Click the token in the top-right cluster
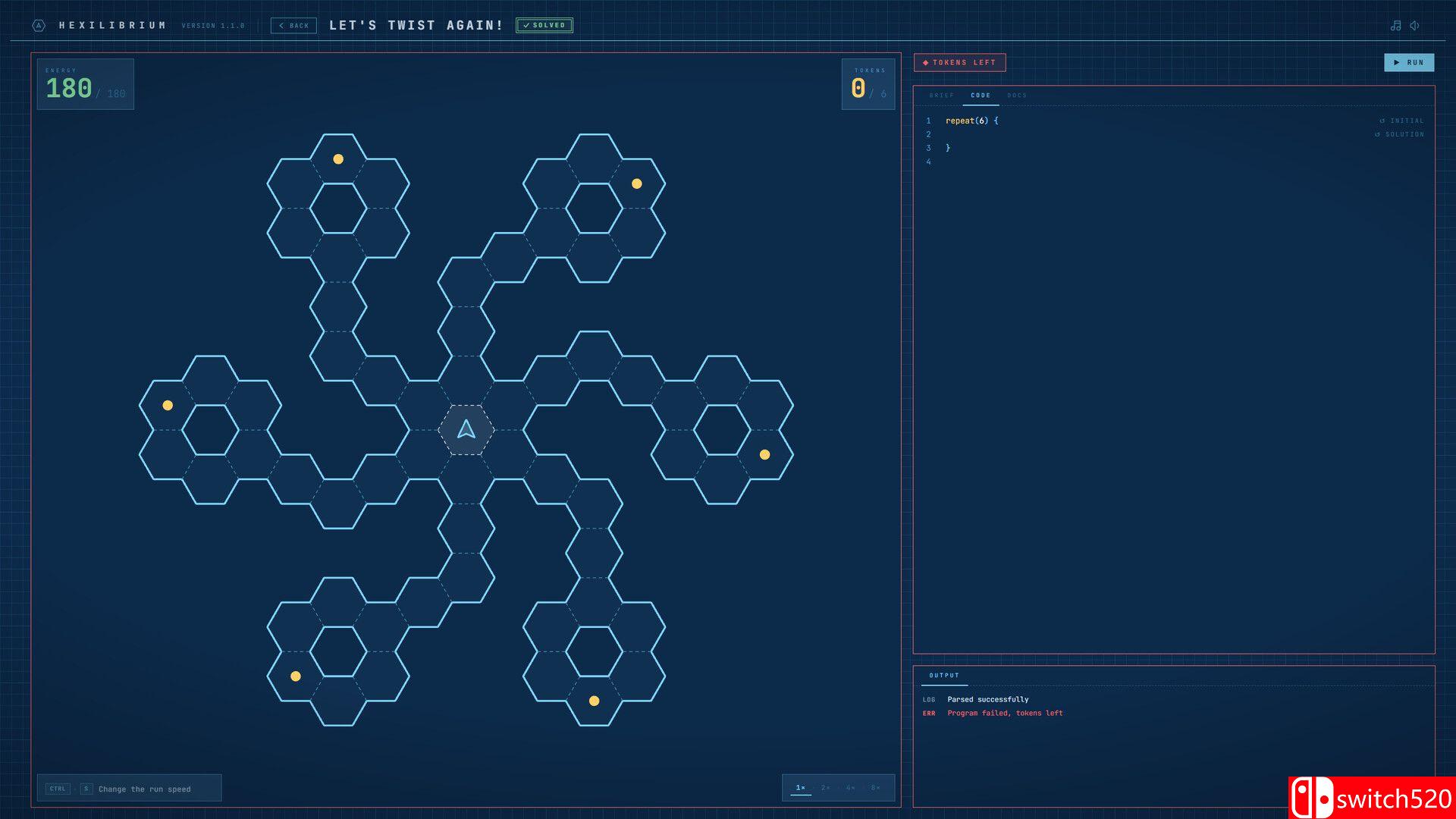Screen dimensions: 1456x819 tap(637, 184)
